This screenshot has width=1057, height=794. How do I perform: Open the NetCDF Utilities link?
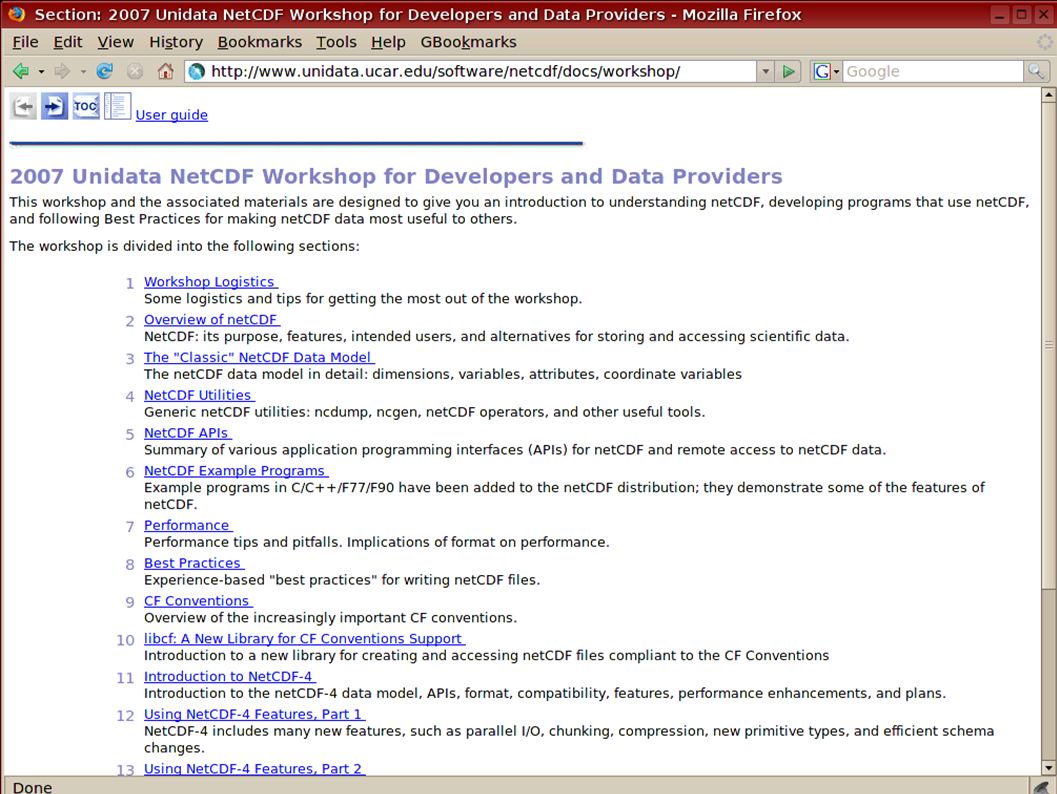click(x=199, y=395)
